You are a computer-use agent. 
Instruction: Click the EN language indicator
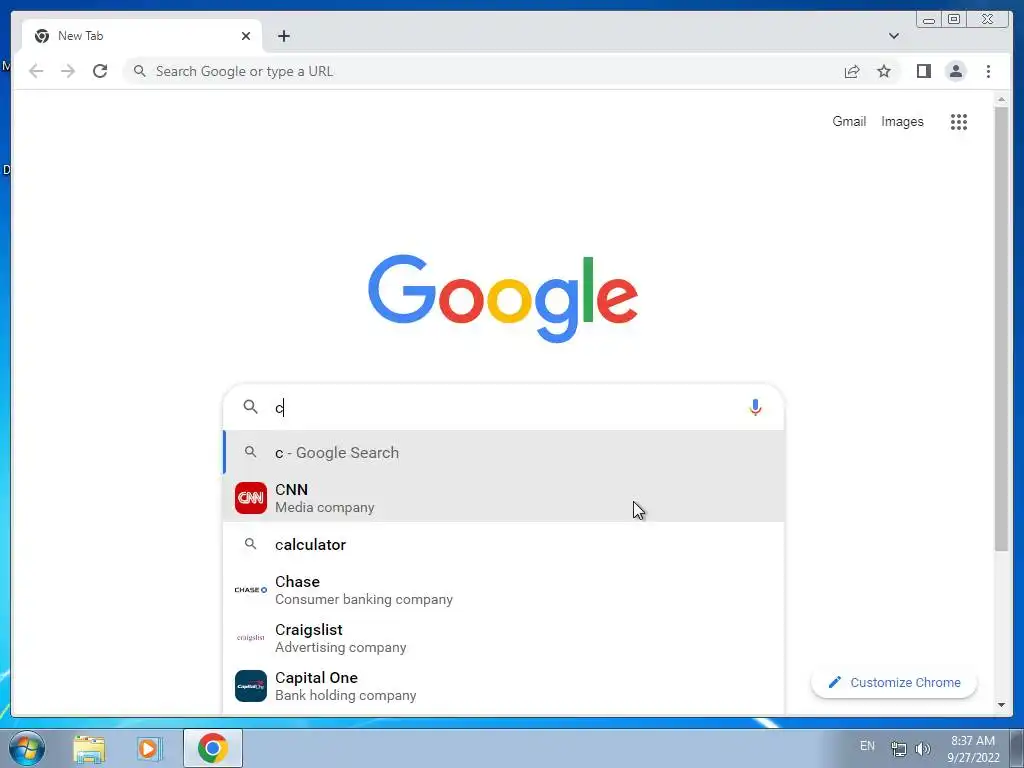[867, 746]
